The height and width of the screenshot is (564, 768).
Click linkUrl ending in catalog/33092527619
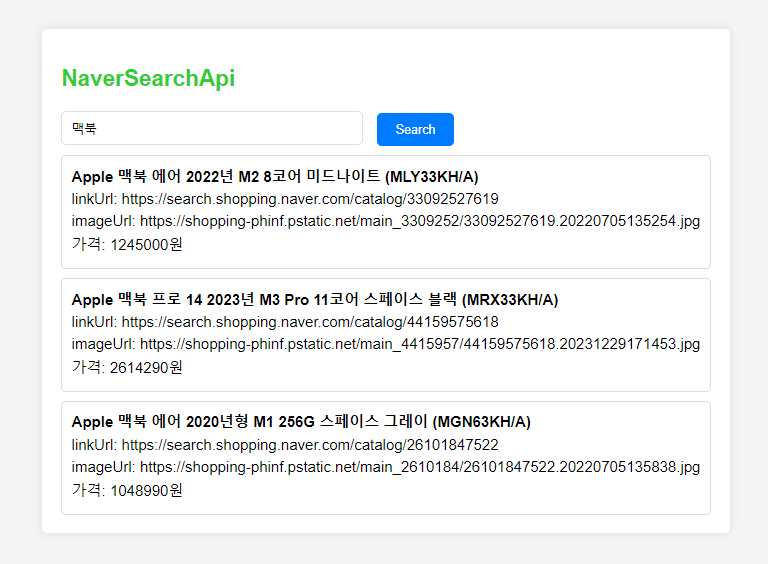tap(285, 199)
